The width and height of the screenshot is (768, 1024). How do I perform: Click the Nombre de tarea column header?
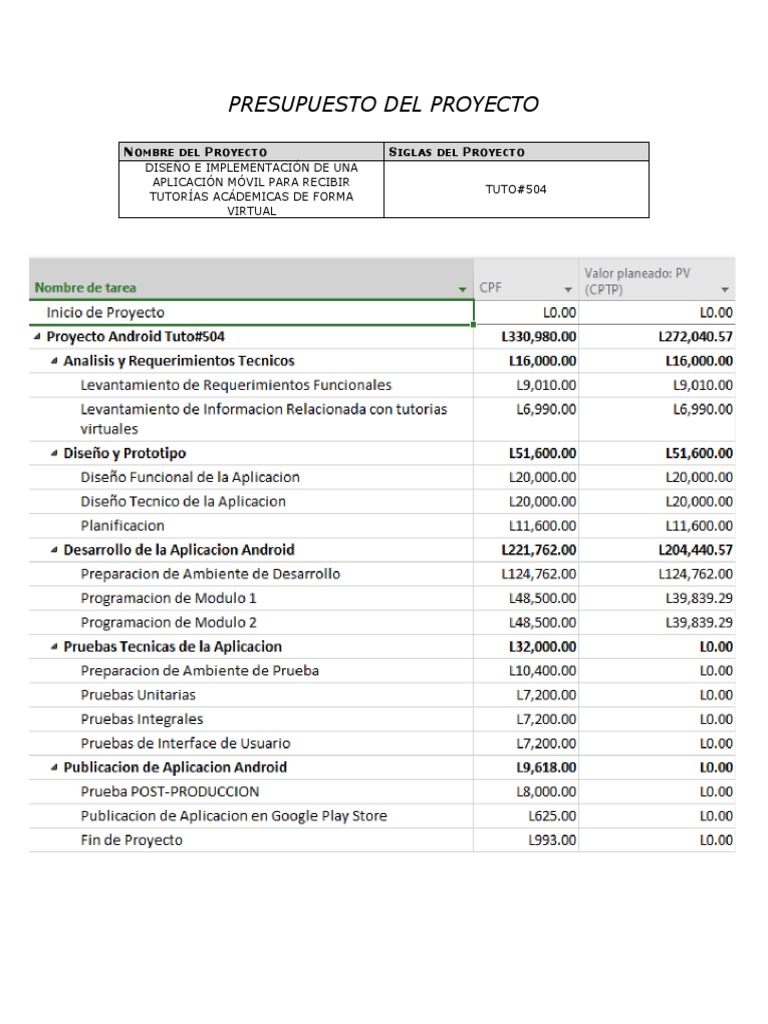tap(251, 280)
